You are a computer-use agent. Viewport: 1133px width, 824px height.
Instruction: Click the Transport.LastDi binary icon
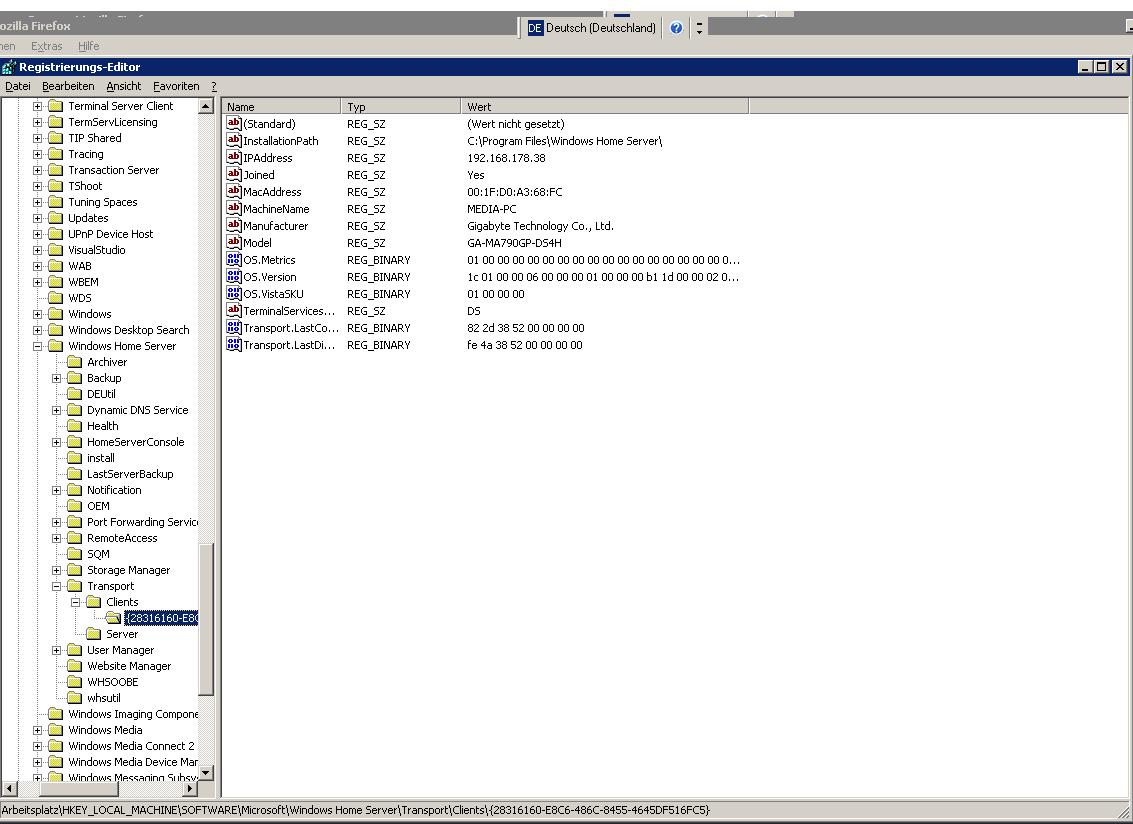pyautogui.click(x=233, y=344)
